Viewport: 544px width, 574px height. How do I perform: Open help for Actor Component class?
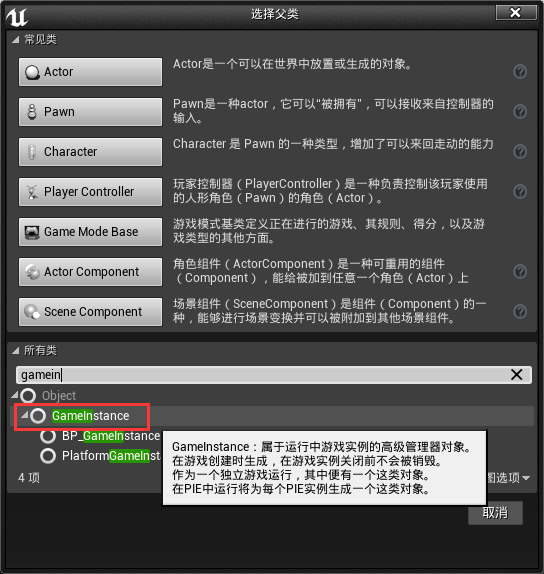(520, 272)
